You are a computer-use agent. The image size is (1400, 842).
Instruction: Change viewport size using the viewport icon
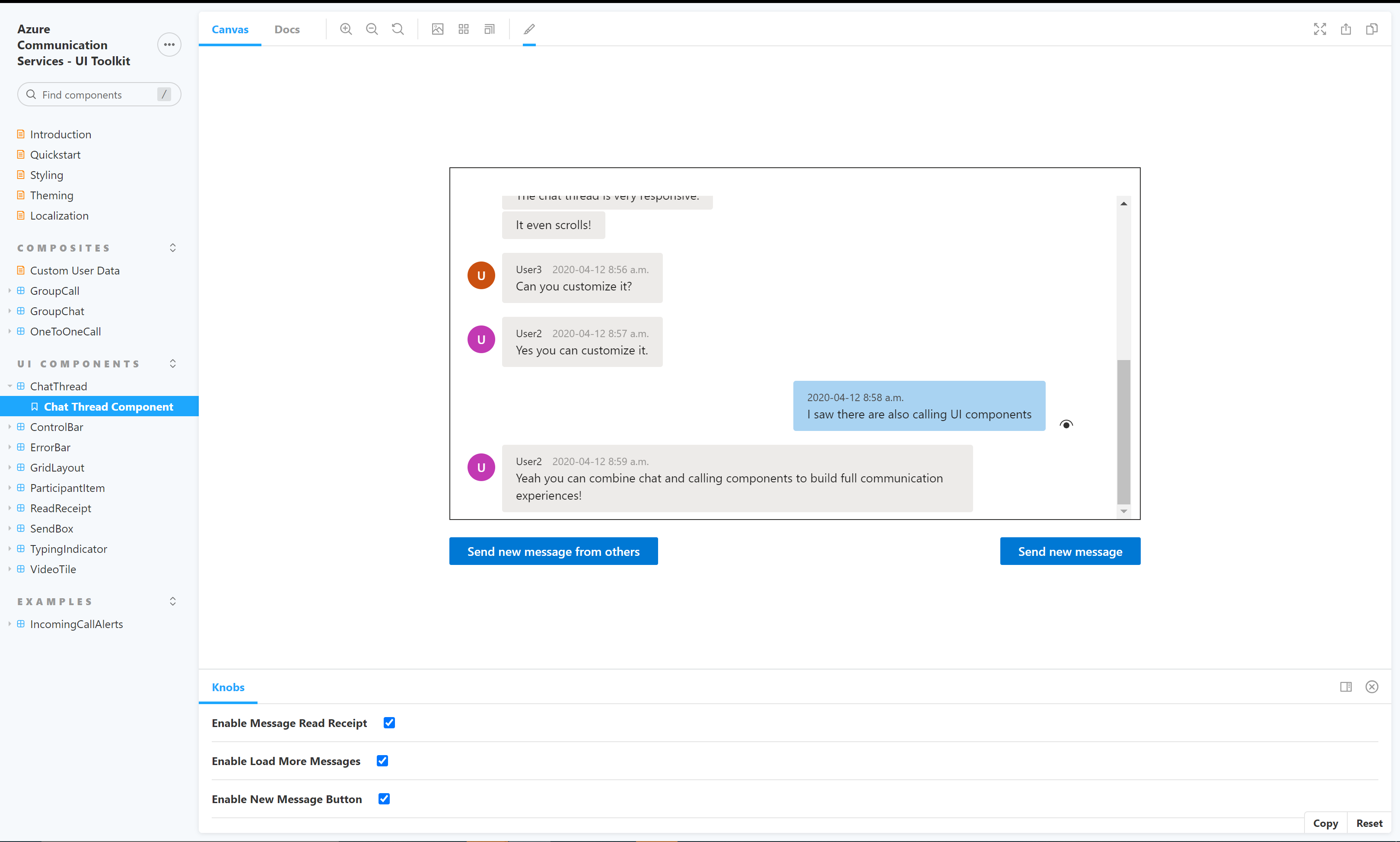(490, 29)
